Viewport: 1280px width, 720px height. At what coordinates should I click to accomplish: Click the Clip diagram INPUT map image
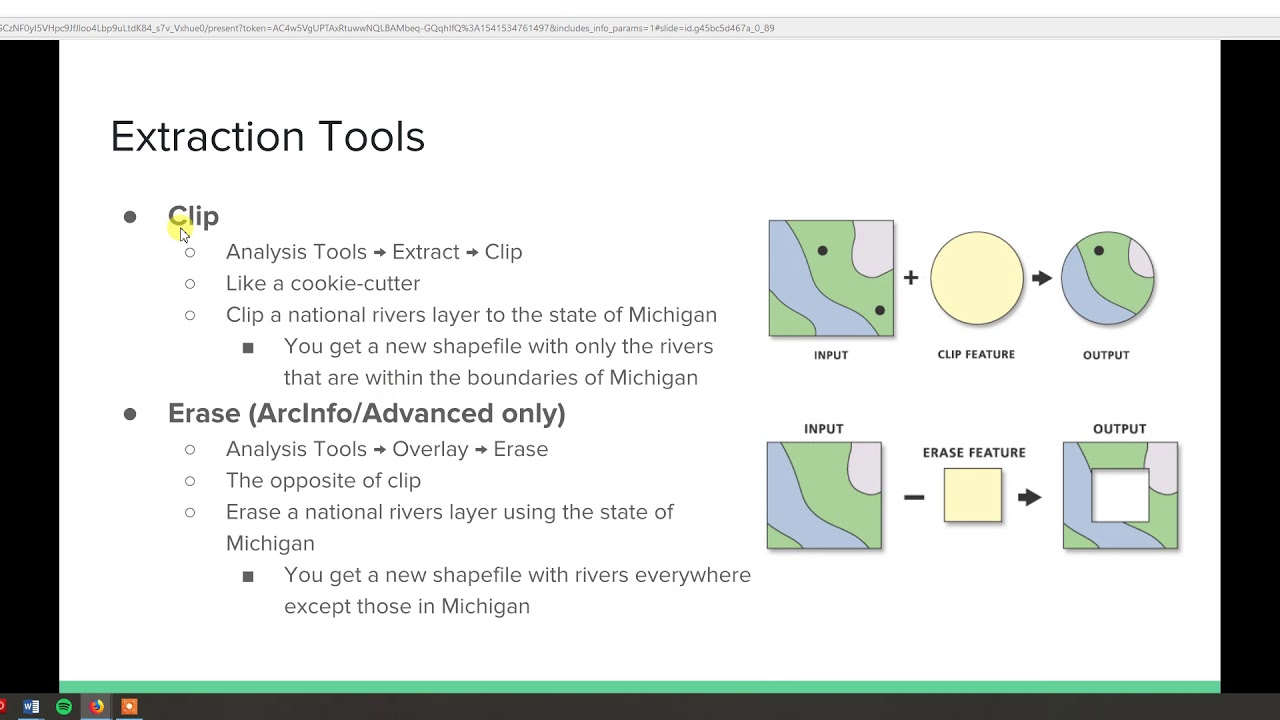click(x=831, y=278)
